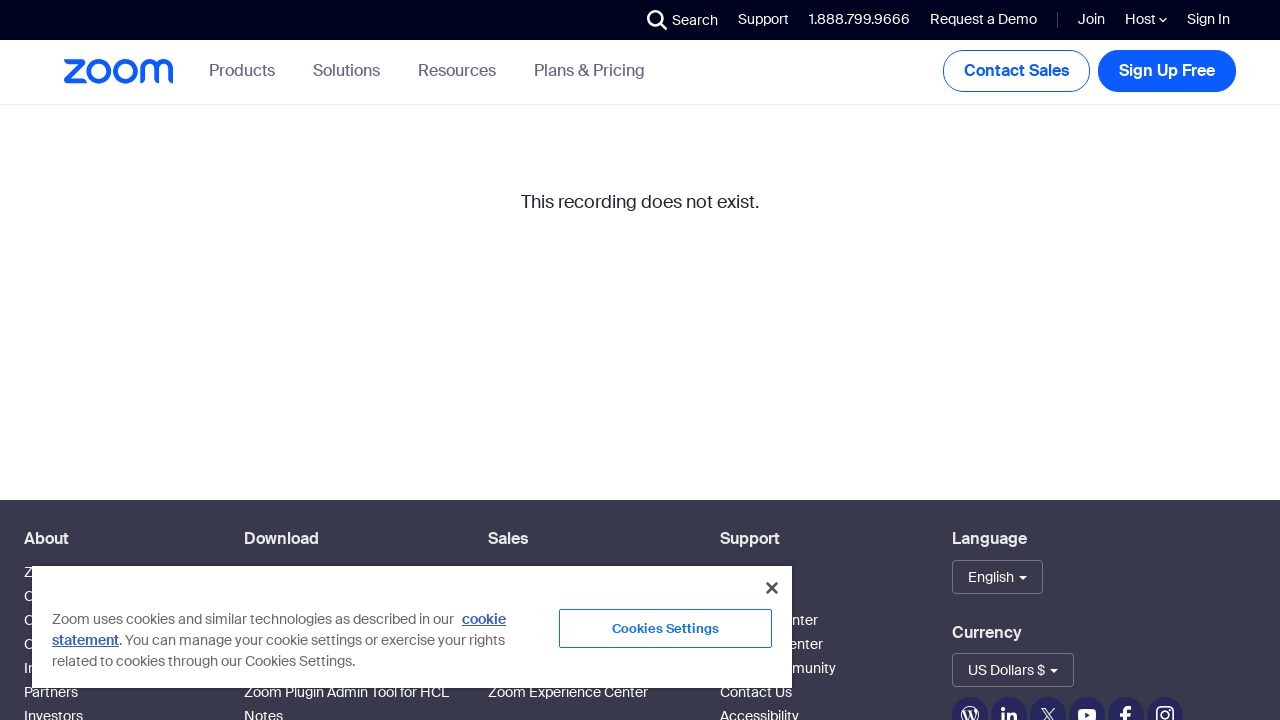Open the Products menu
The image size is (1280, 720).
click(242, 71)
